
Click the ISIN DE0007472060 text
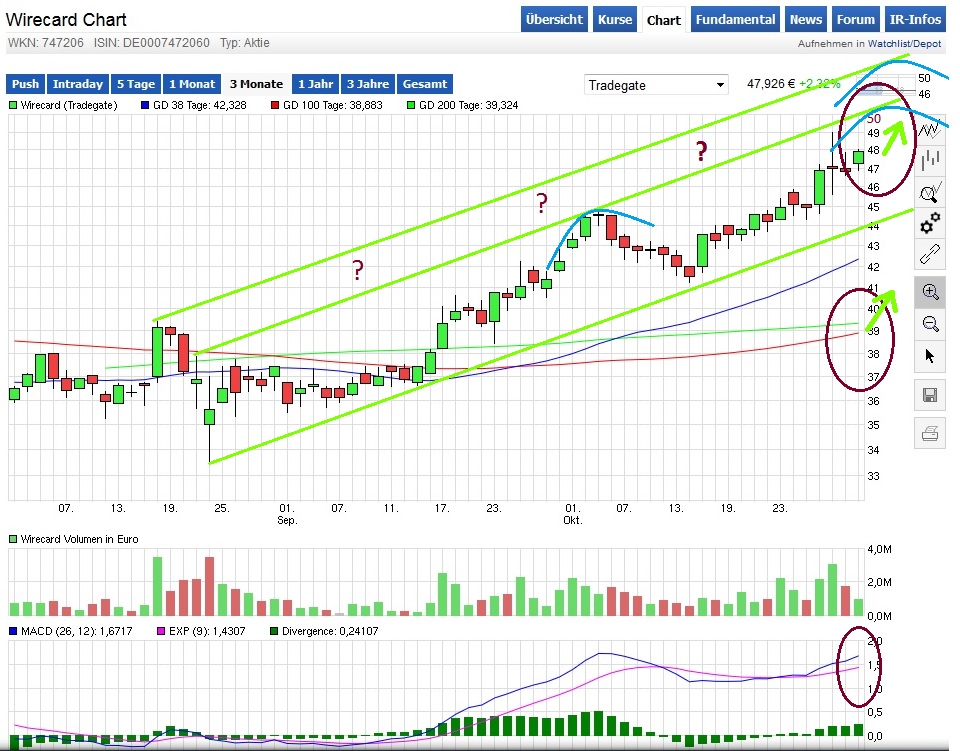tap(152, 43)
